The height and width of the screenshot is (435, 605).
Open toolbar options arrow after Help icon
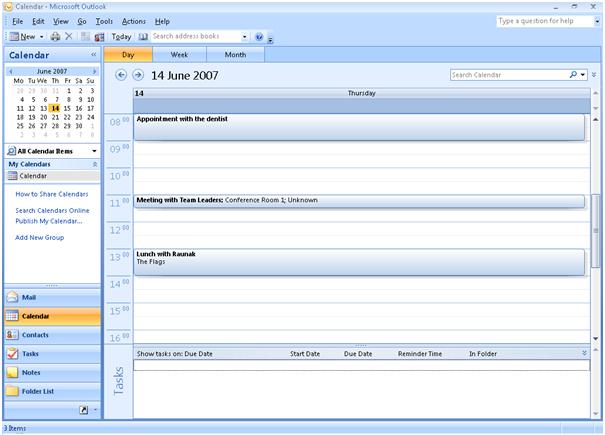[x=270, y=39]
